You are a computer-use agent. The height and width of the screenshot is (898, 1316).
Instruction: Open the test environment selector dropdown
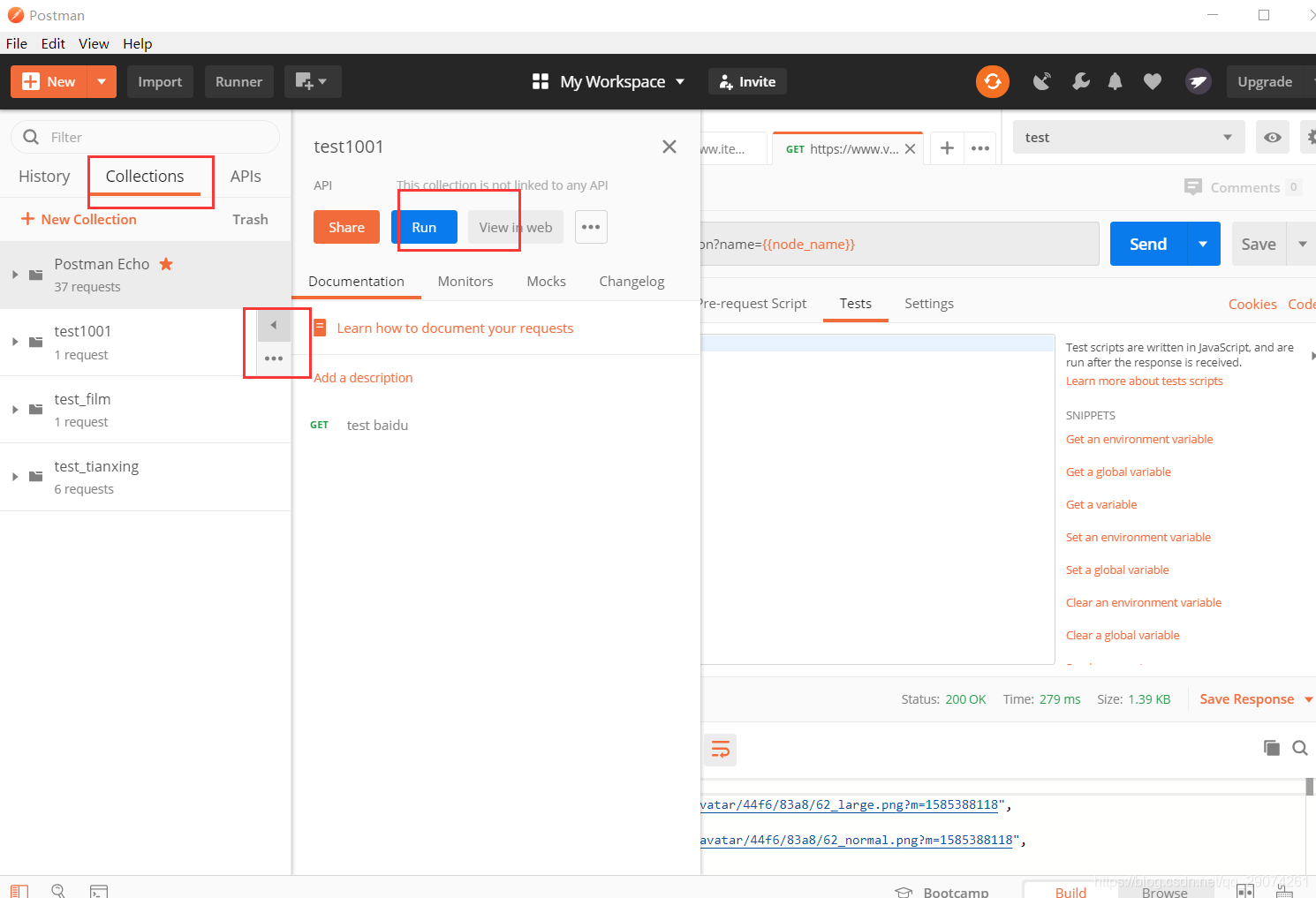coord(1129,137)
